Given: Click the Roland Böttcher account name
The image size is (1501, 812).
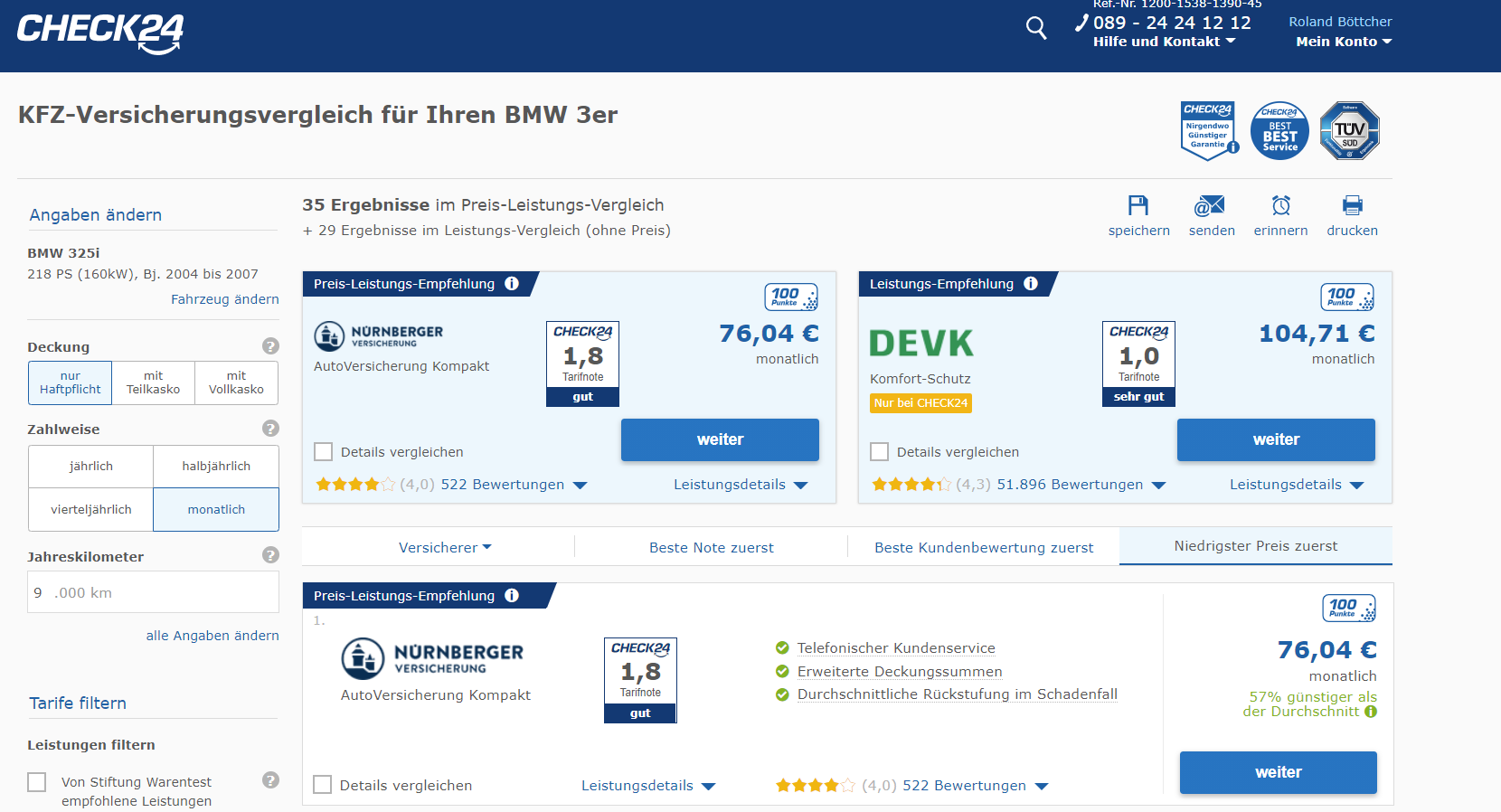Looking at the screenshot, I should pyautogui.click(x=1340, y=22).
